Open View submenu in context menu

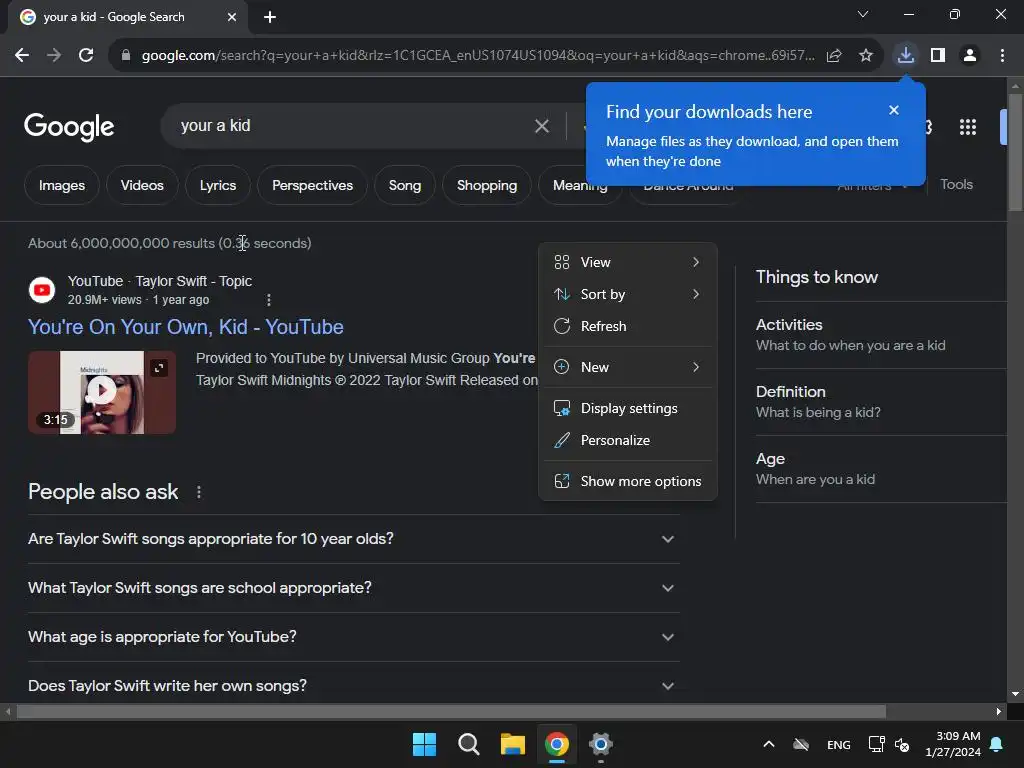pos(628,262)
